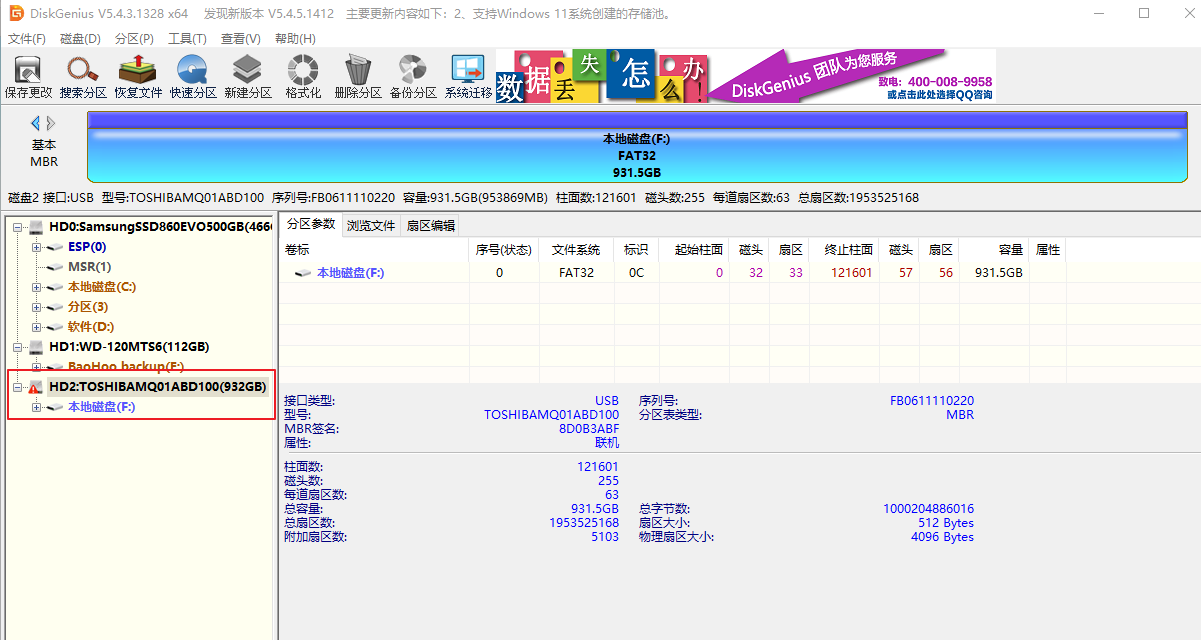Open the 帮助(H) menu

tap(294, 39)
